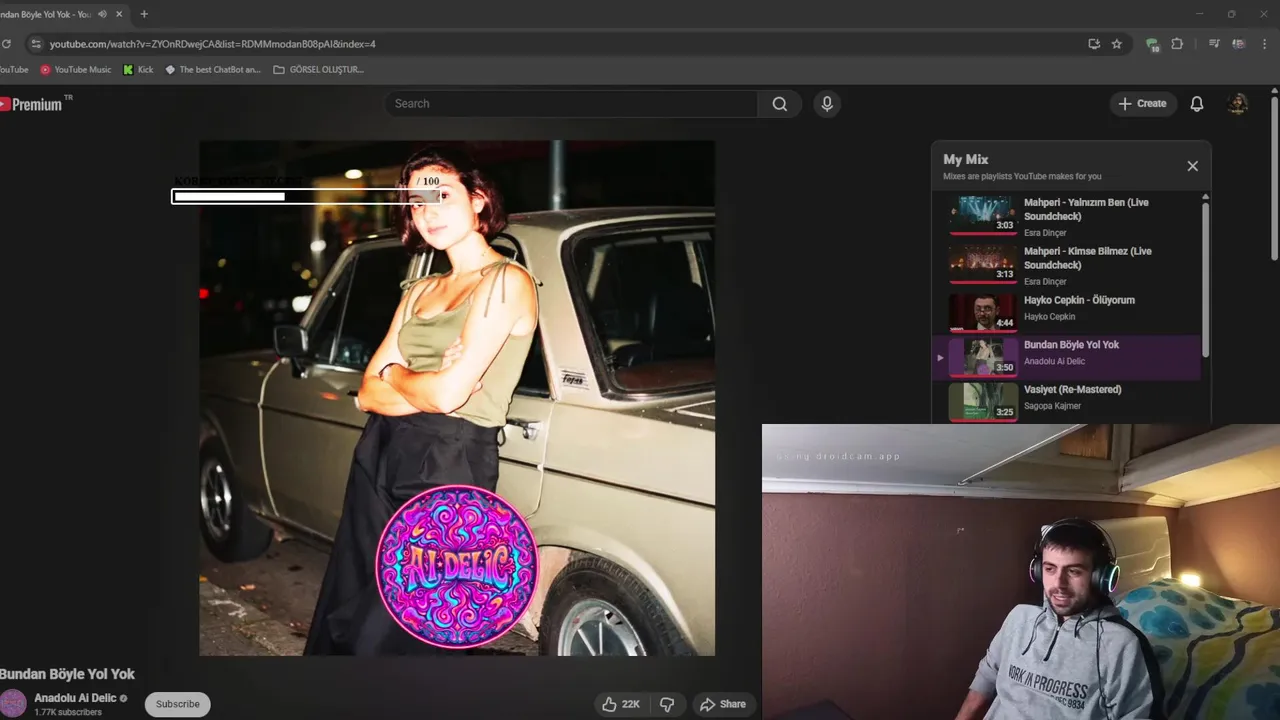Screen dimensions: 1280x720
Task: Click the Yalnızım Ben 3:03 thumbnail
Action: tap(982, 215)
